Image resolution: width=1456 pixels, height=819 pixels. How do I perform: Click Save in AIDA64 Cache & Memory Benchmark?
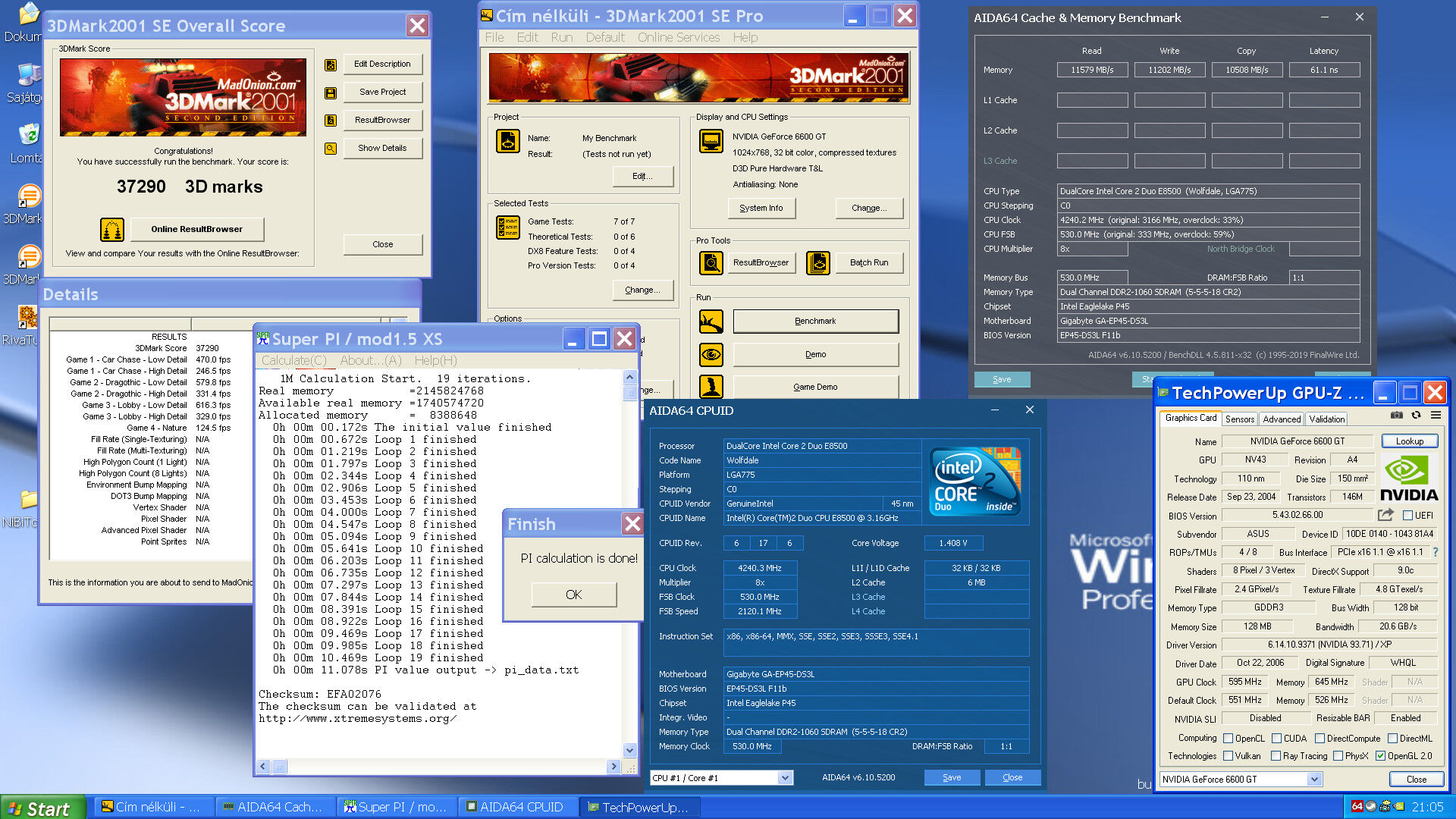tap(1002, 379)
